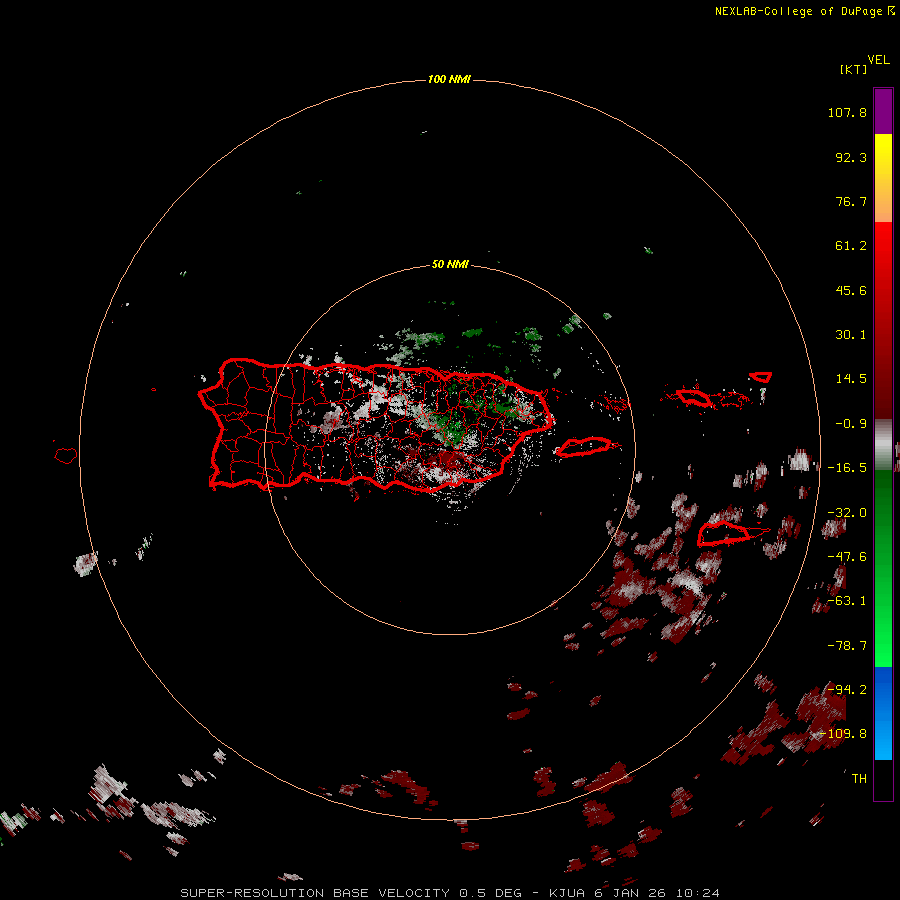This screenshot has height=900, width=900.
Task: Click the Vieques island outline
Action: click(584, 447)
